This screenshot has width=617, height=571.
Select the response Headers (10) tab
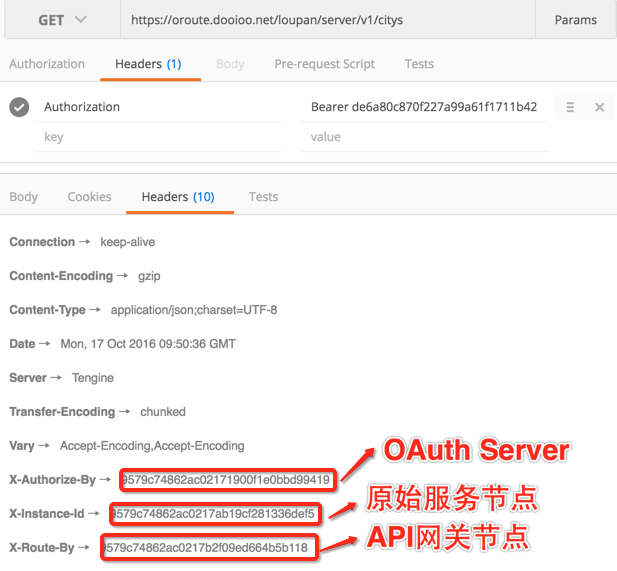tap(178, 197)
